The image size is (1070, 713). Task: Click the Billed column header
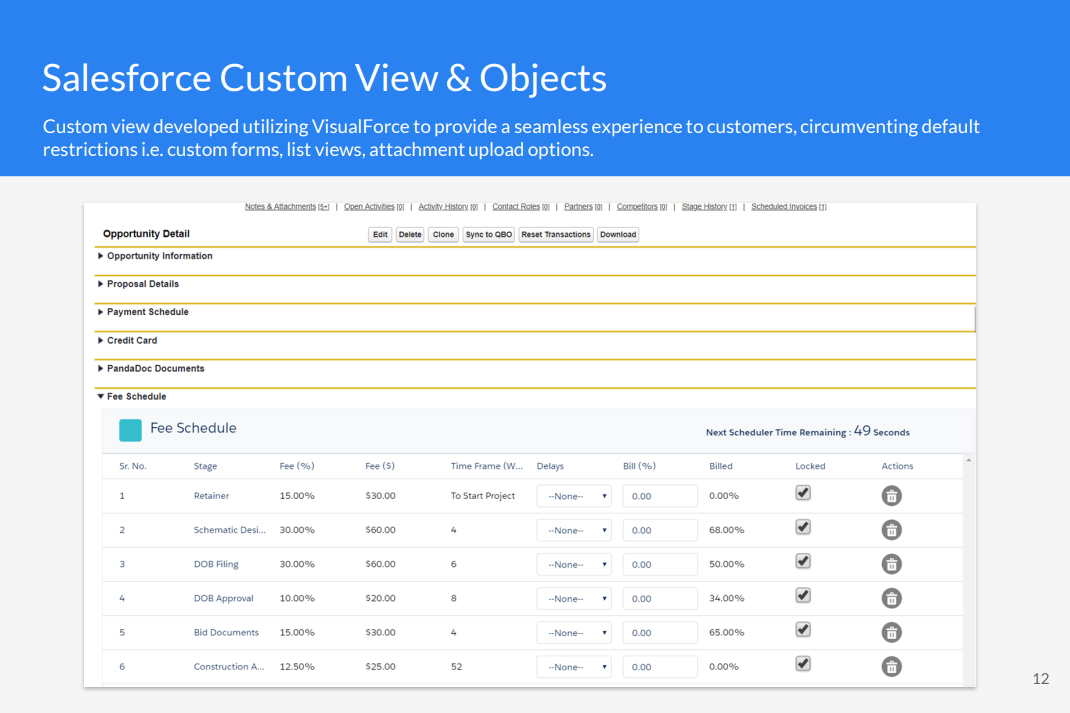[x=721, y=466]
